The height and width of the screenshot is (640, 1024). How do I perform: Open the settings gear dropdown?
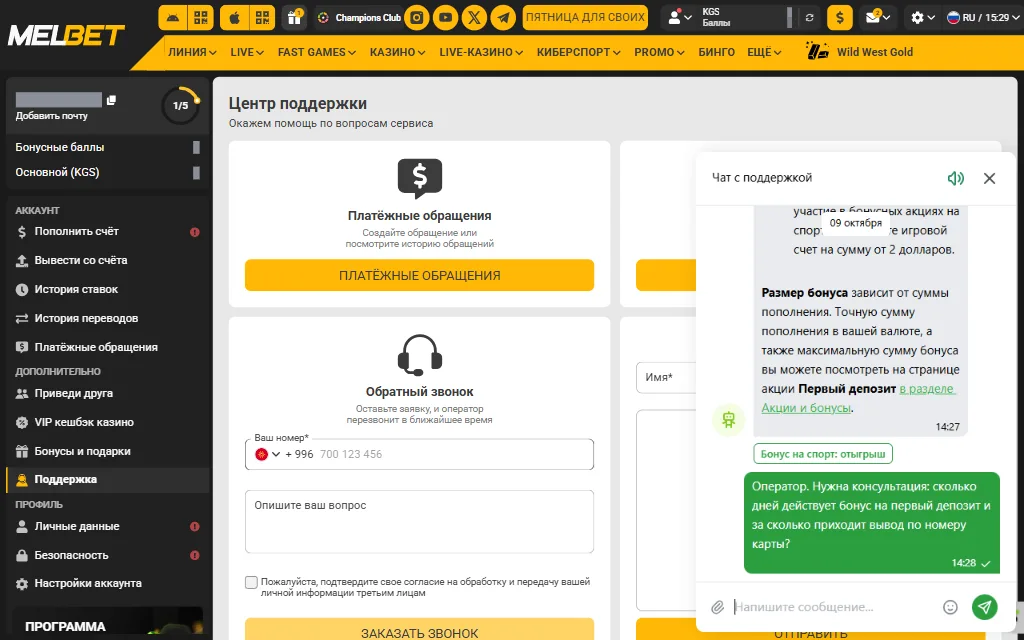point(923,18)
